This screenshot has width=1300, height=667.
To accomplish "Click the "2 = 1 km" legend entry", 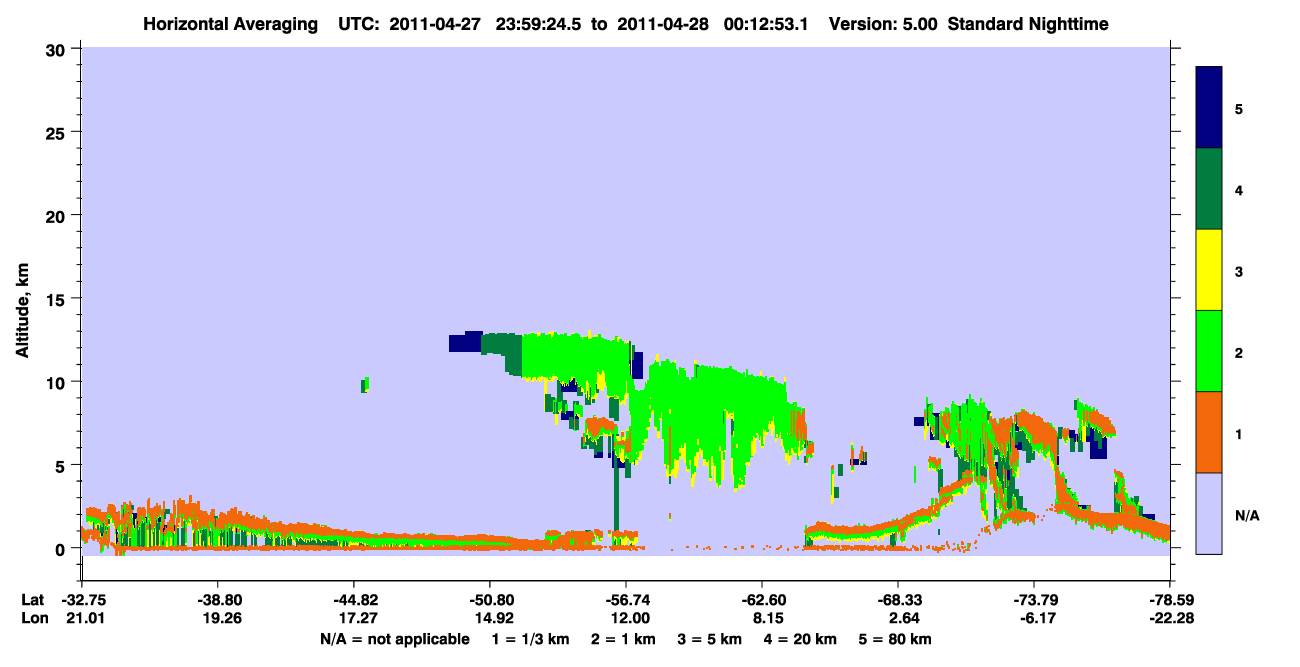I will 623,639.
